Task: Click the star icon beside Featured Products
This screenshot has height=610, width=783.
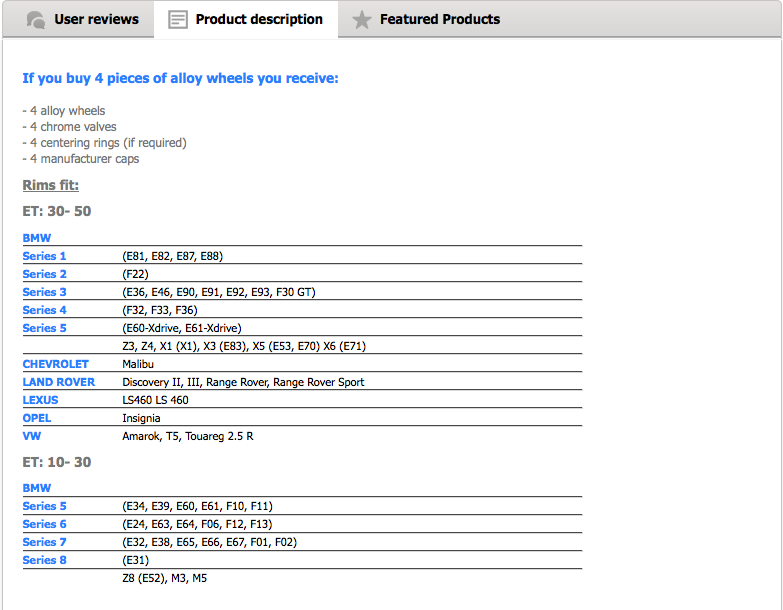Action: click(362, 20)
